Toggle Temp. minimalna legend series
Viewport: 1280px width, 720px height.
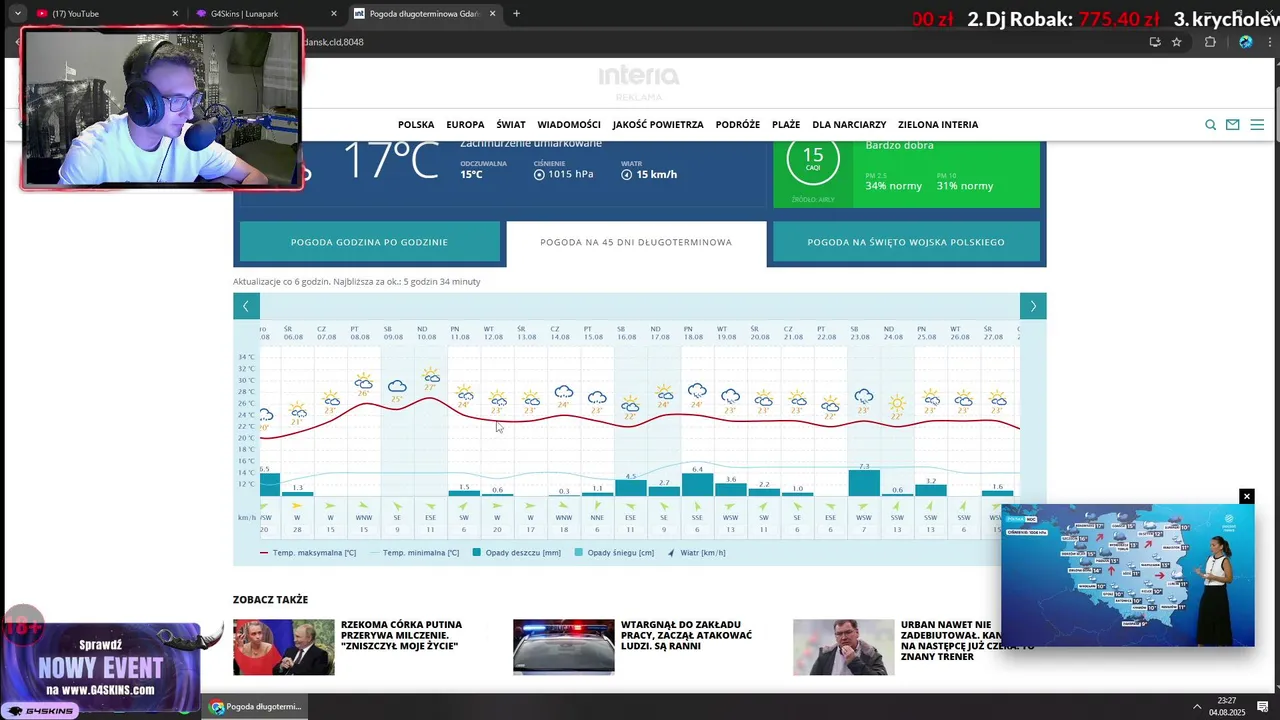414,553
